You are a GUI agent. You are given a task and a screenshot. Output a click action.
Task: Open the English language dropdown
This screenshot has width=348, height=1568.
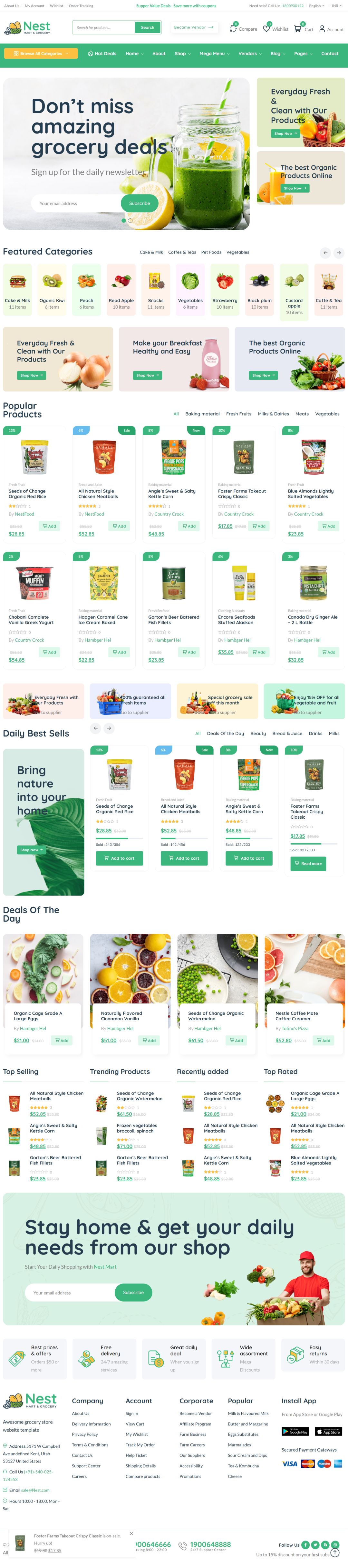pyautogui.click(x=316, y=6)
